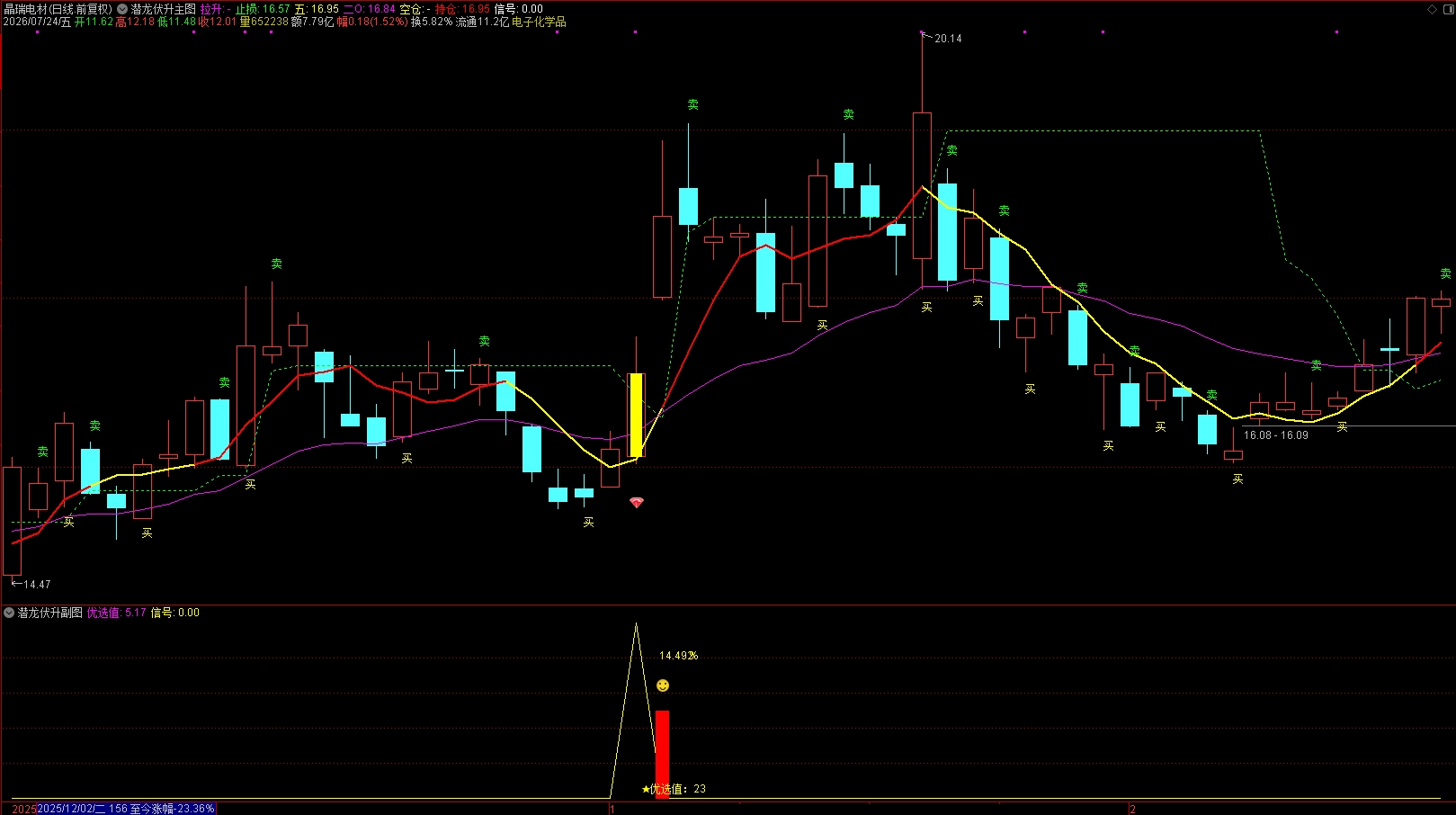The width and height of the screenshot is (1456, 815).
Task: Click the red signal bar in sub-chart
Action: [663, 754]
